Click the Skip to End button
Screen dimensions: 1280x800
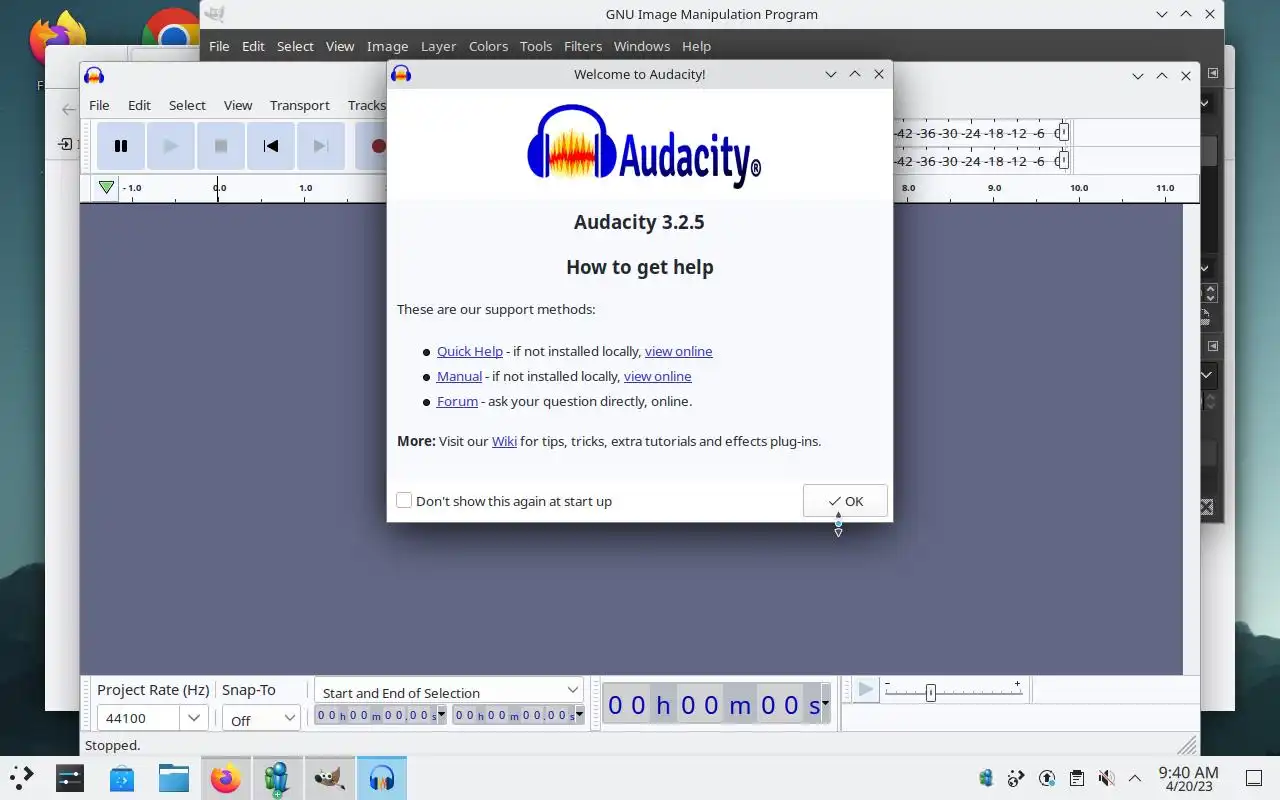point(321,146)
